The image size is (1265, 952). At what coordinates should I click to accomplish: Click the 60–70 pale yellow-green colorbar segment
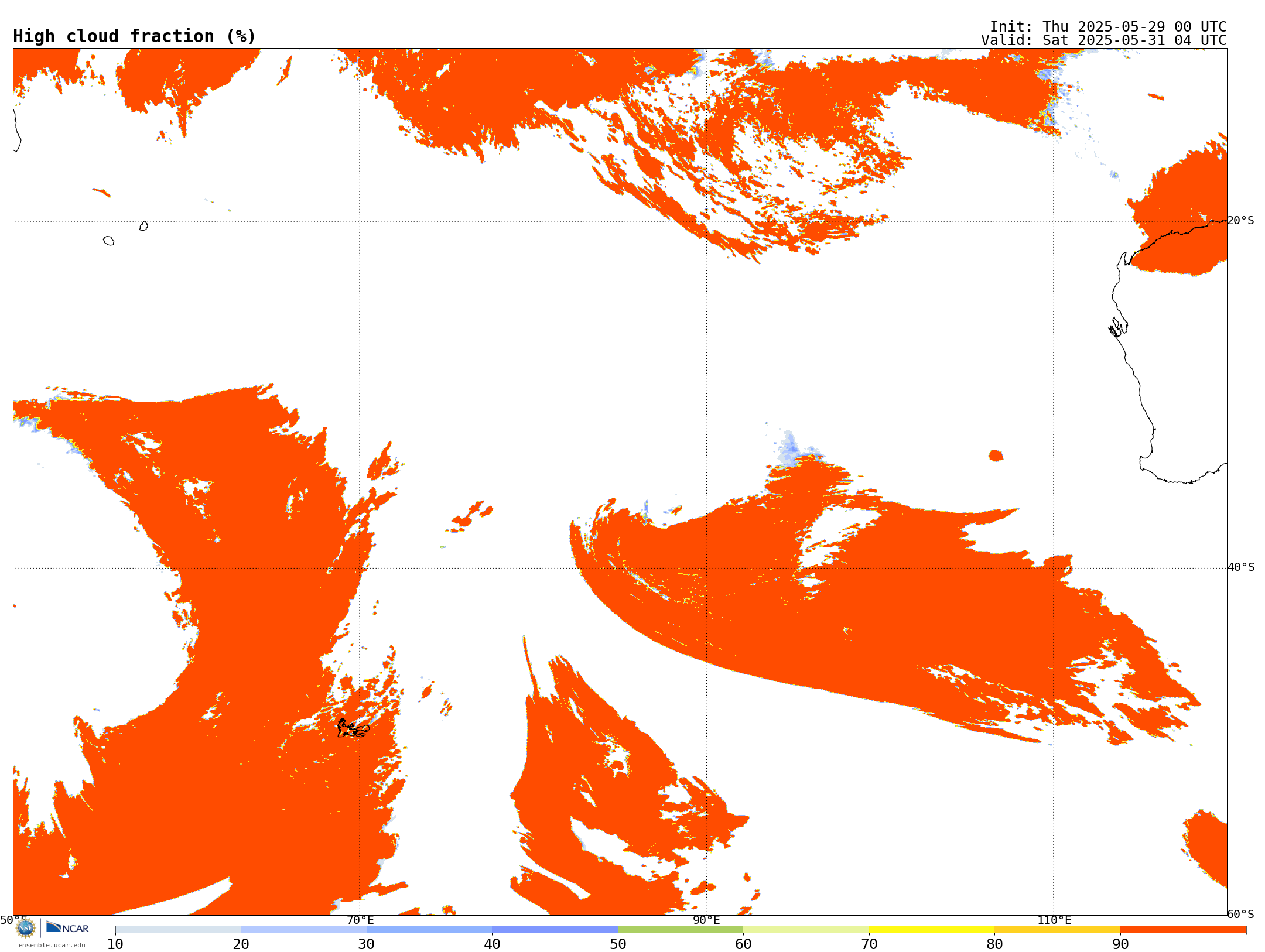[806, 930]
